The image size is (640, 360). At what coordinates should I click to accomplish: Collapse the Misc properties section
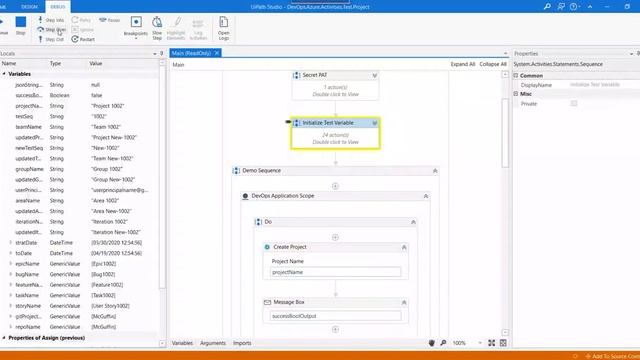point(516,94)
